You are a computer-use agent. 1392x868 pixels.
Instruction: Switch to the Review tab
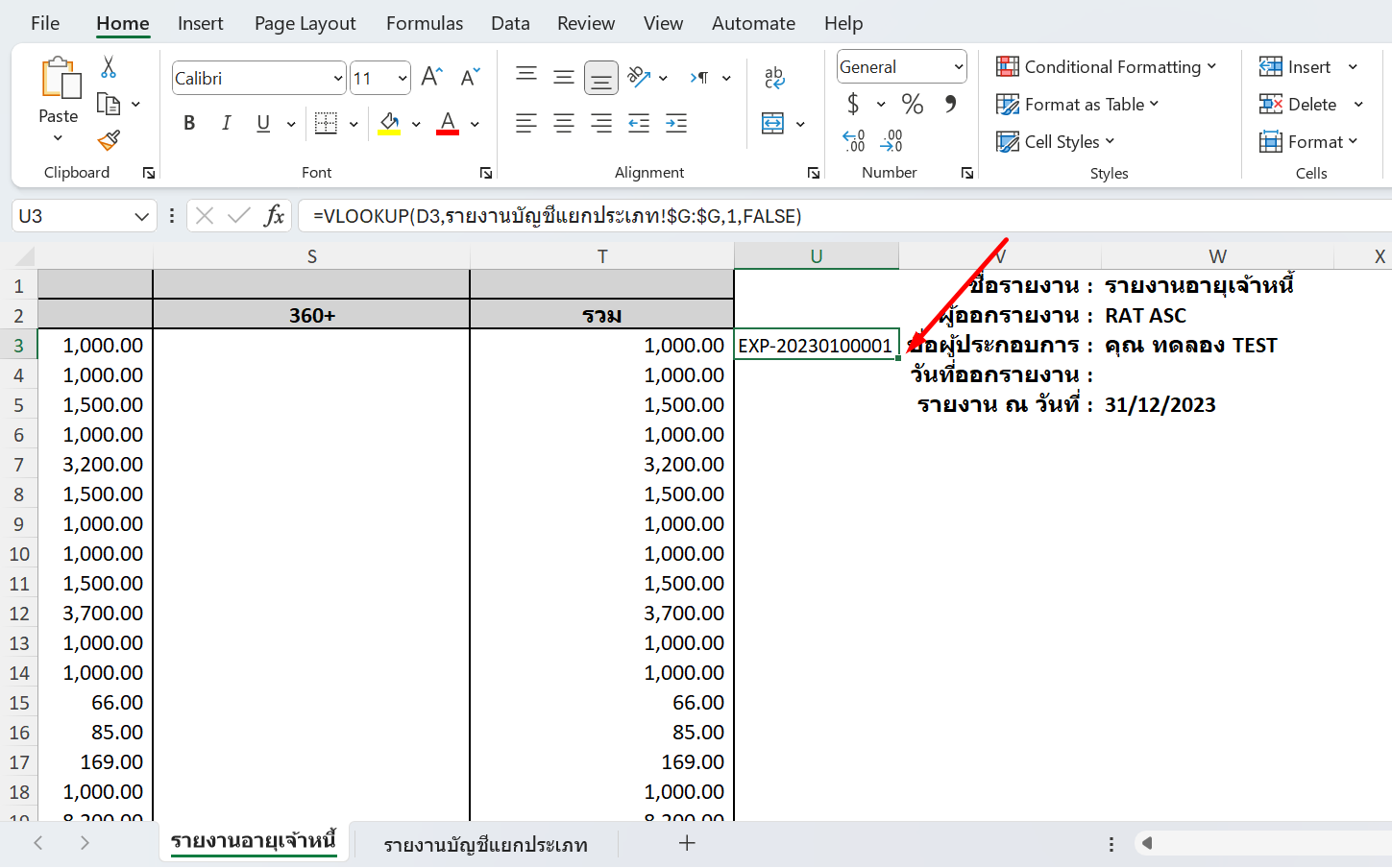586,23
